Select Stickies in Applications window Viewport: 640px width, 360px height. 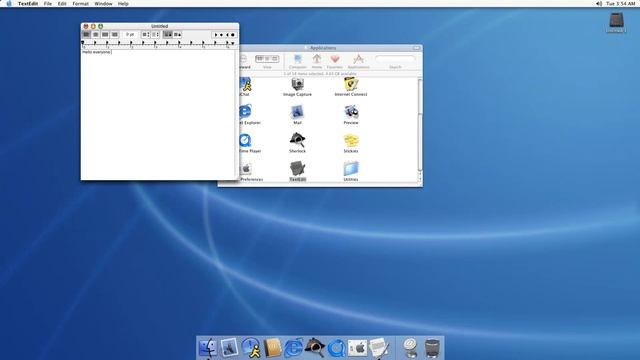coord(351,143)
